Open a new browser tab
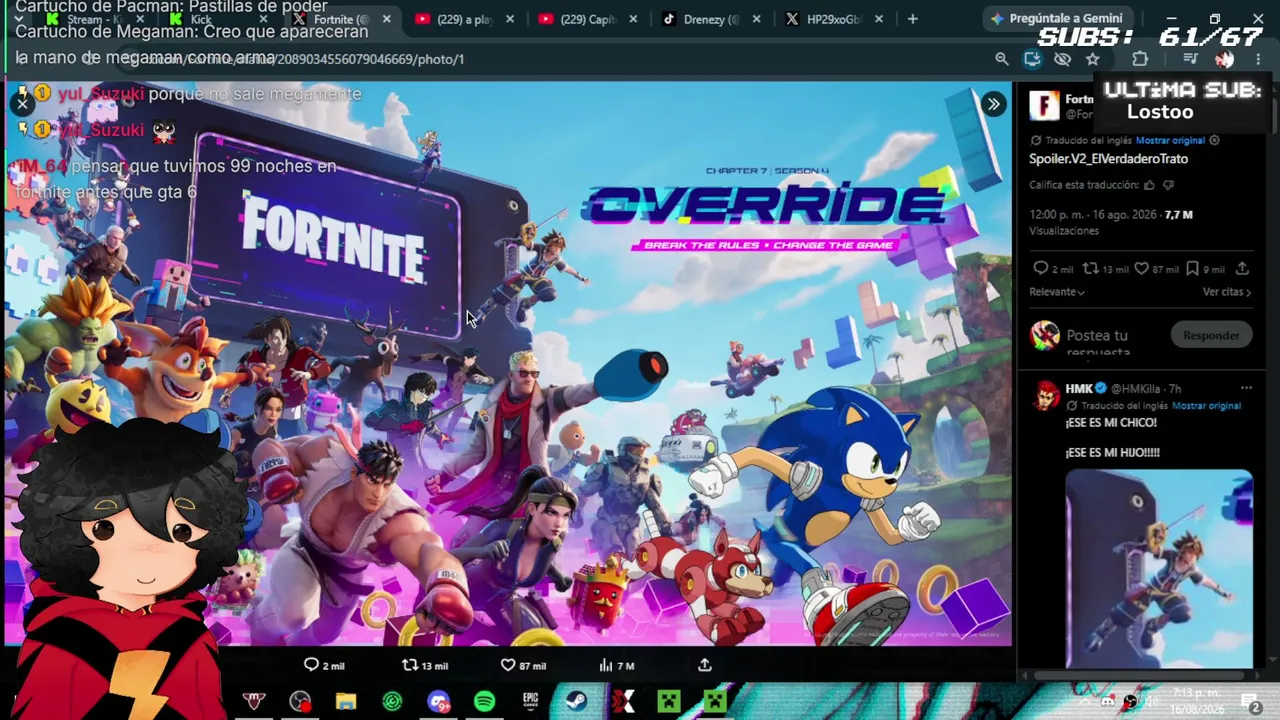Viewport: 1280px width, 720px height. click(x=912, y=19)
